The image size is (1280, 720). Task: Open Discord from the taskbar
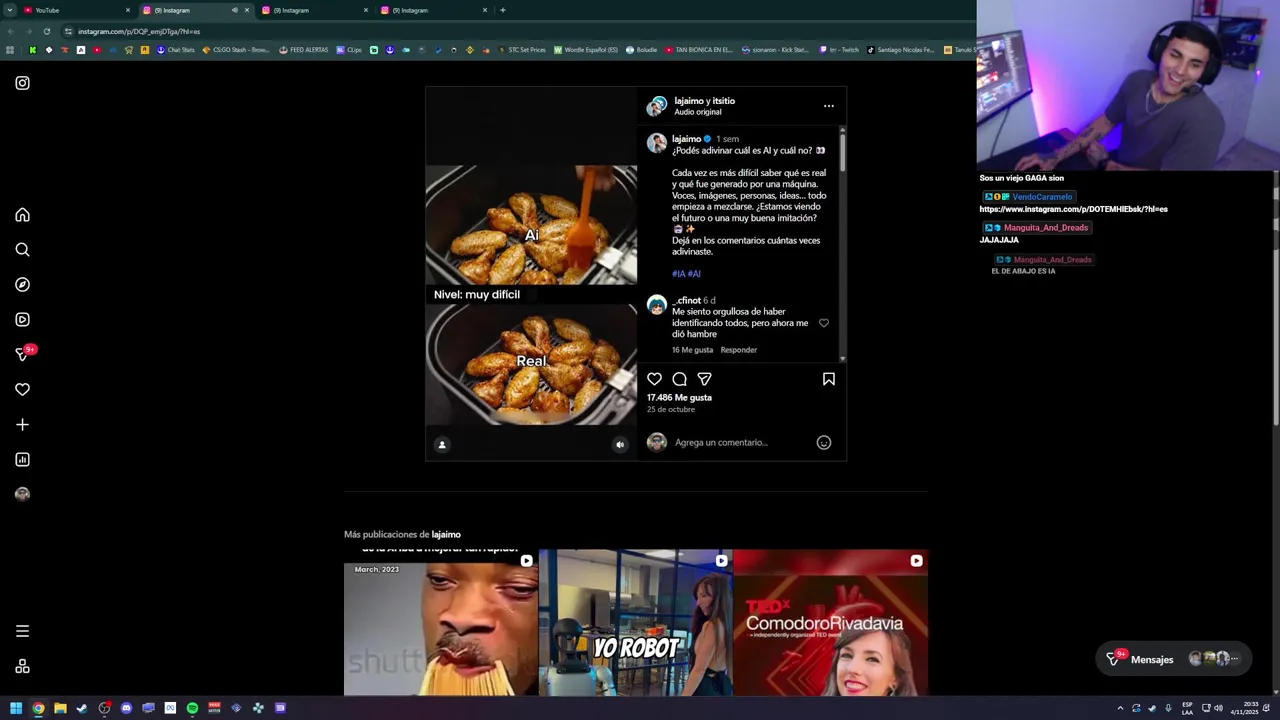tap(126, 708)
